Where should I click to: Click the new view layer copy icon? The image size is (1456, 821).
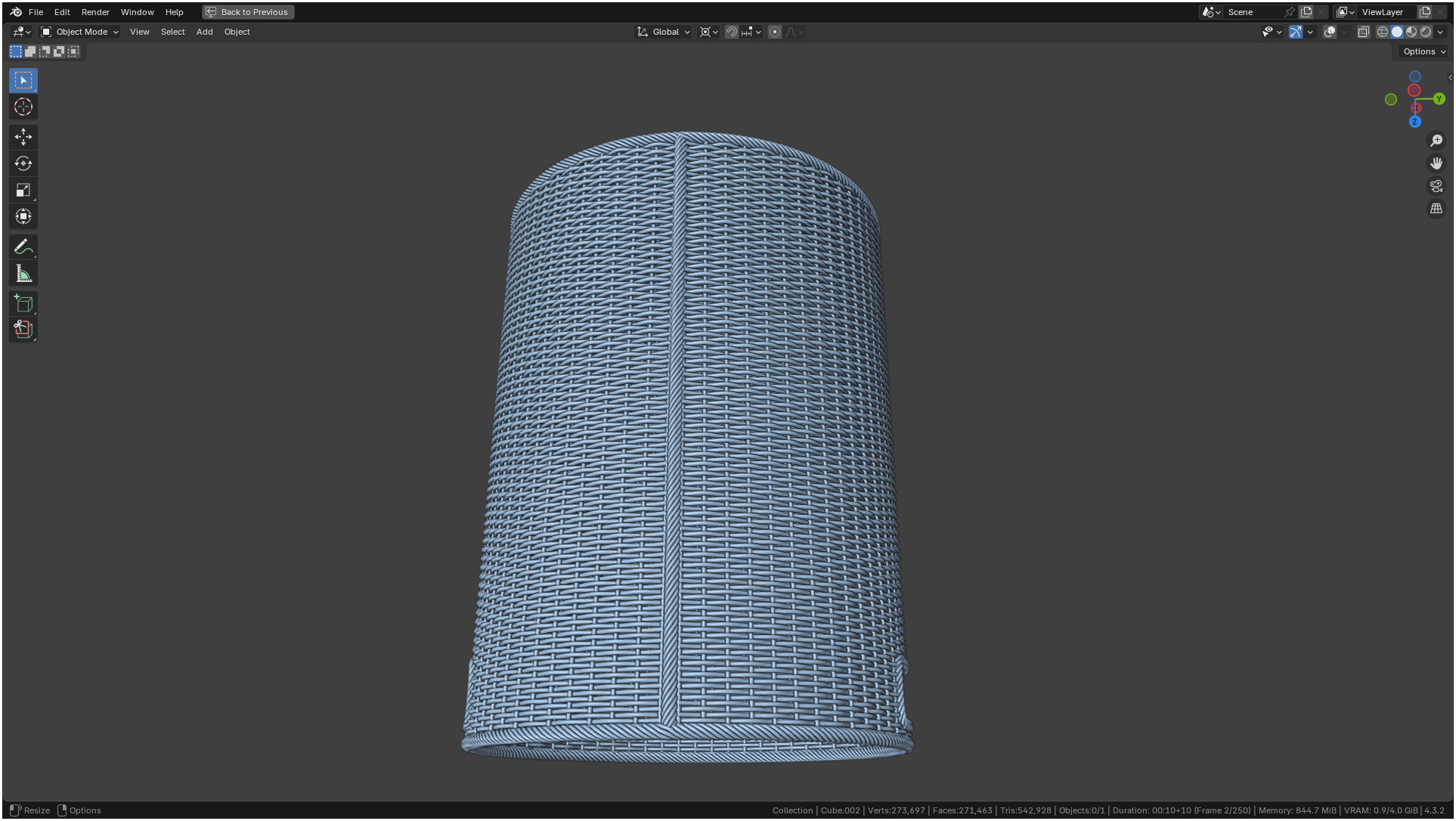coord(1425,12)
